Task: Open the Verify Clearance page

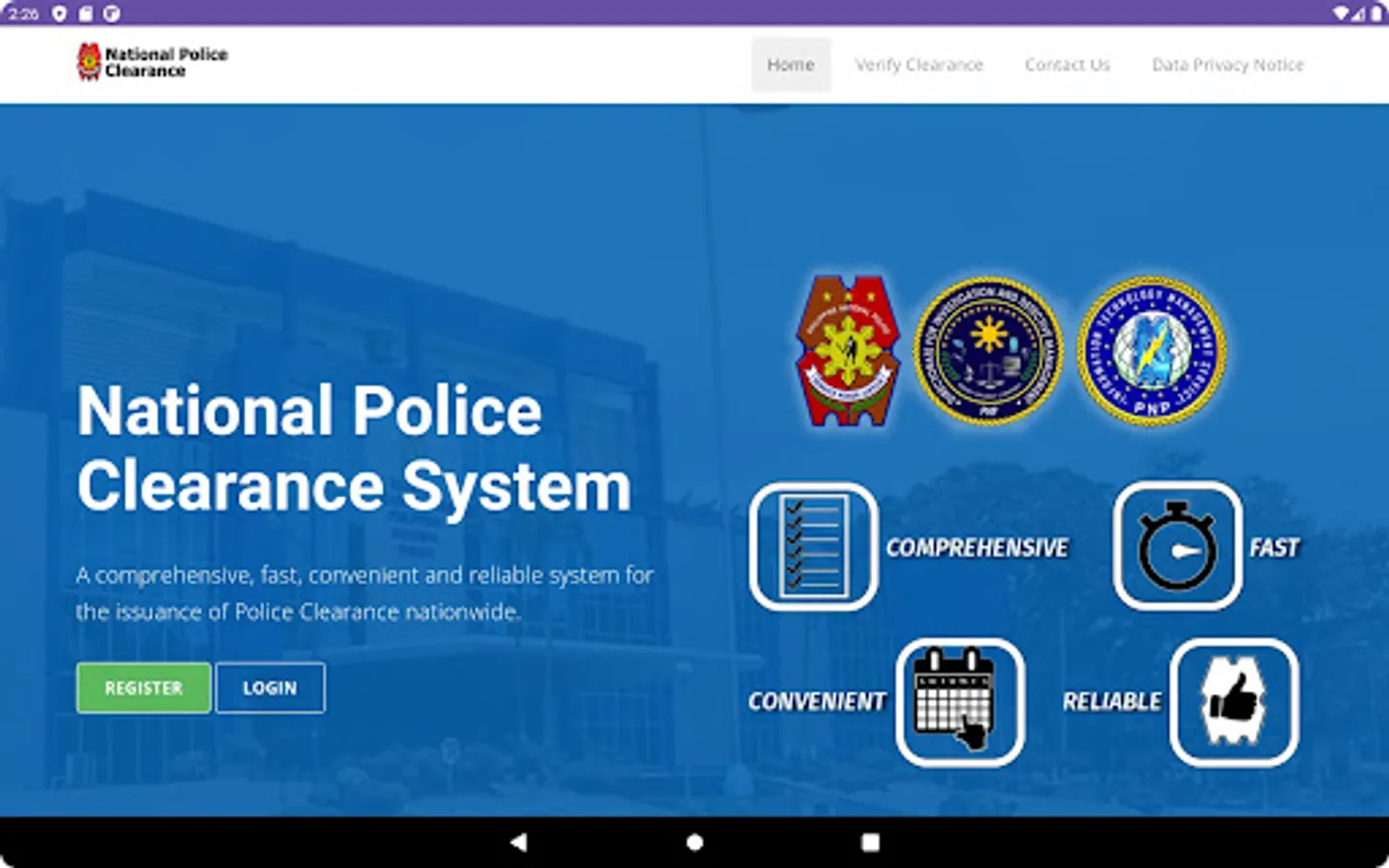Action: 919,65
